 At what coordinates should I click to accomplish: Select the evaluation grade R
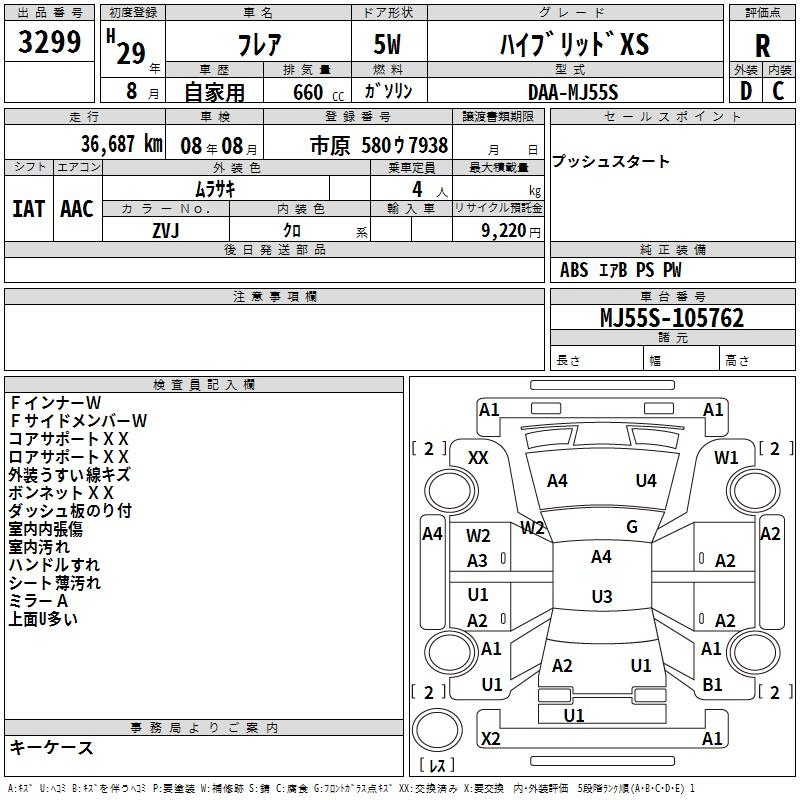(762, 45)
